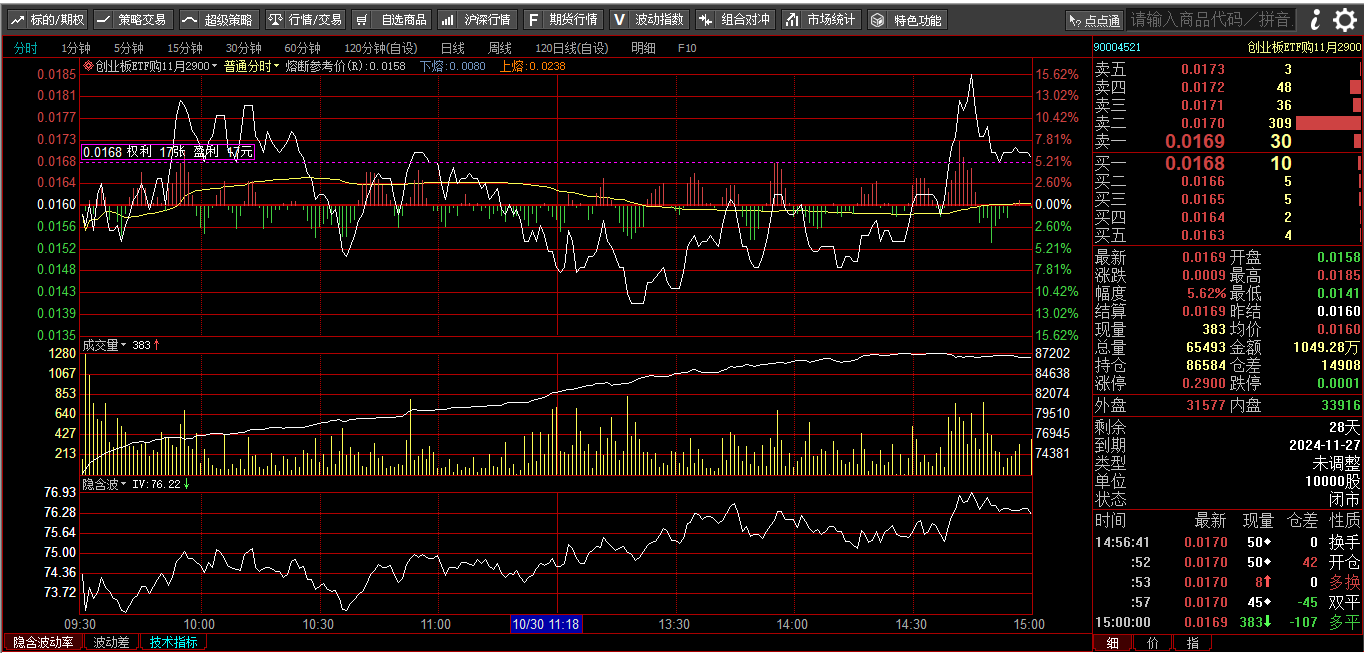The height and width of the screenshot is (653, 1364).
Task: Open the settings gear icon
Action: (1345, 20)
